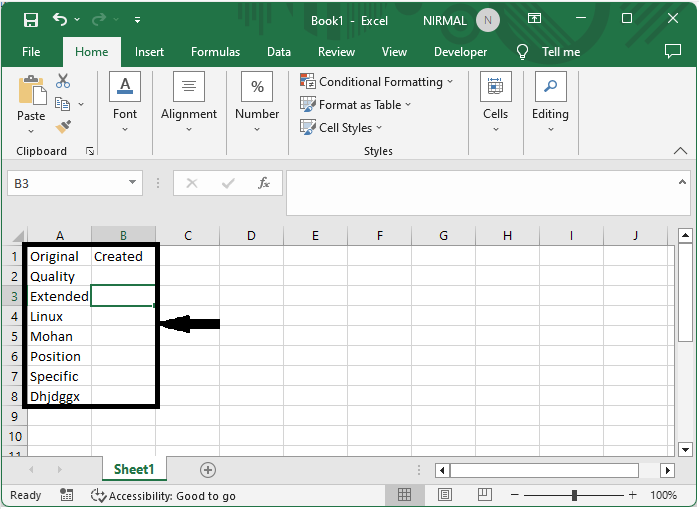Click the Copy icon
This screenshot has width=699, height=509.
coord(62,104)
